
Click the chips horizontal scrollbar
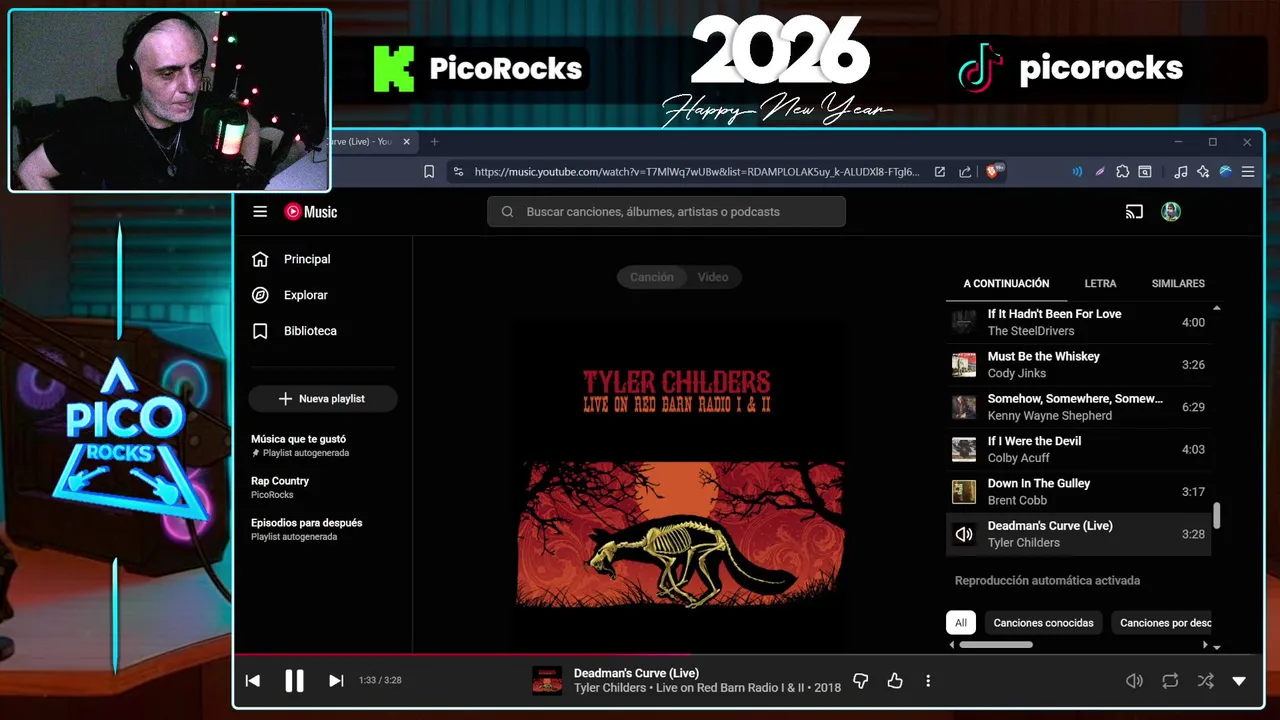pyautogui.click(x=996, y=645)
